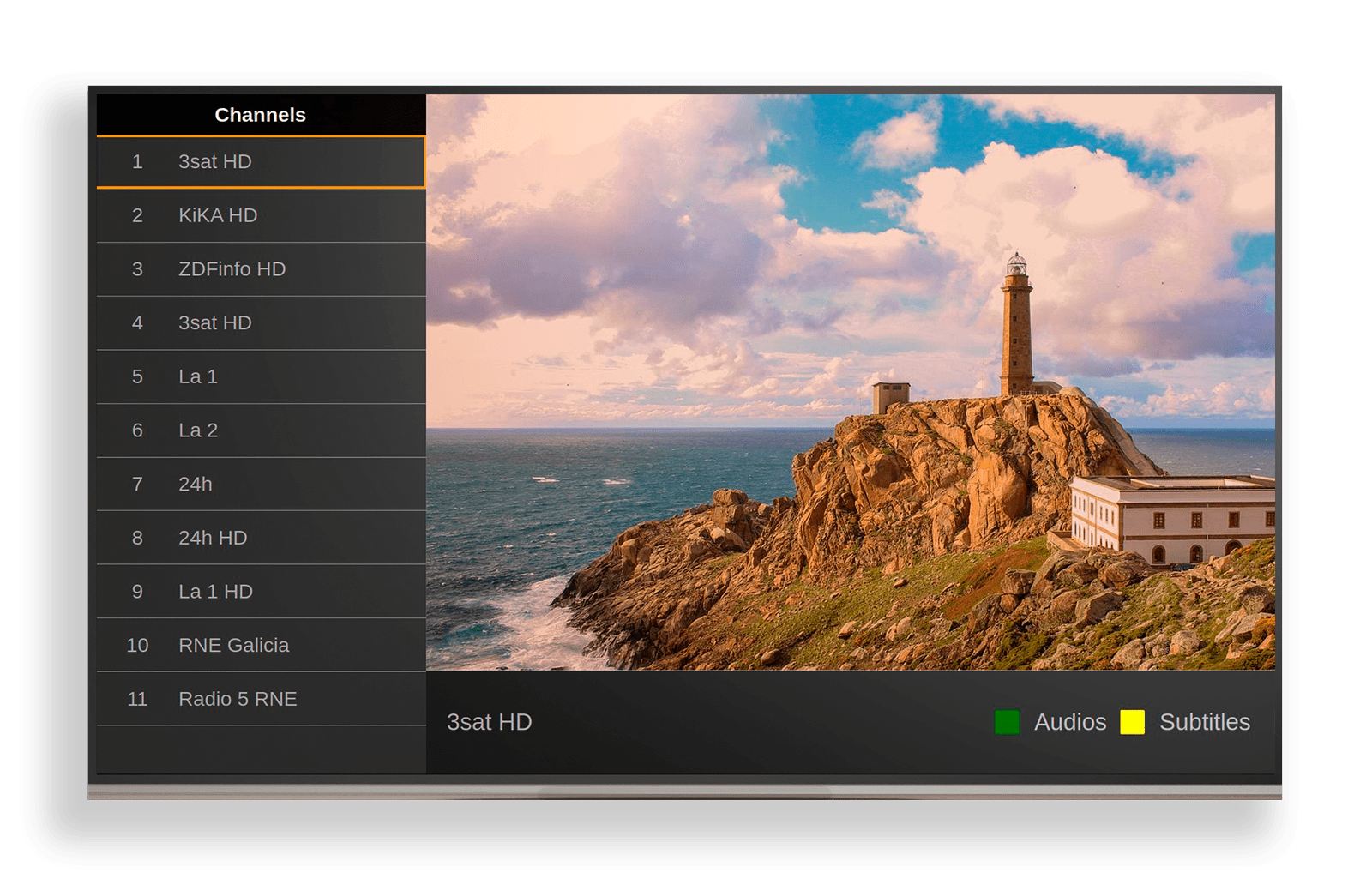This screenshot has height=885, width=1372.
Task: Open channel 9 La 1 HD
Action: tap(261, 592)
